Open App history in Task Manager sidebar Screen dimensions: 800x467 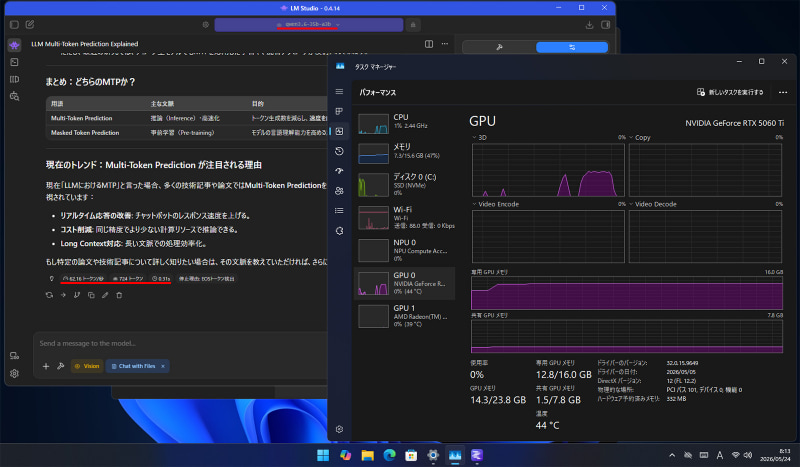(339, 151)
